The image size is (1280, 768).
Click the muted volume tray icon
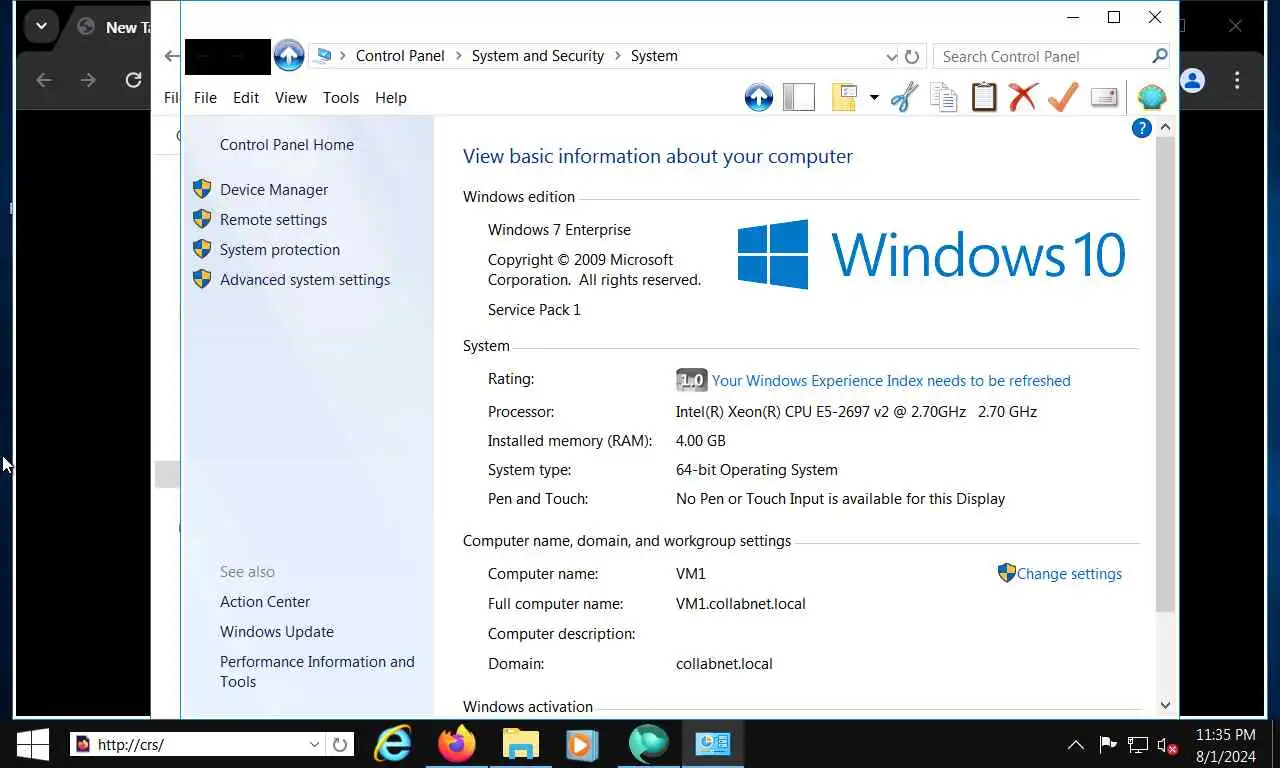tap(1167, 744)
